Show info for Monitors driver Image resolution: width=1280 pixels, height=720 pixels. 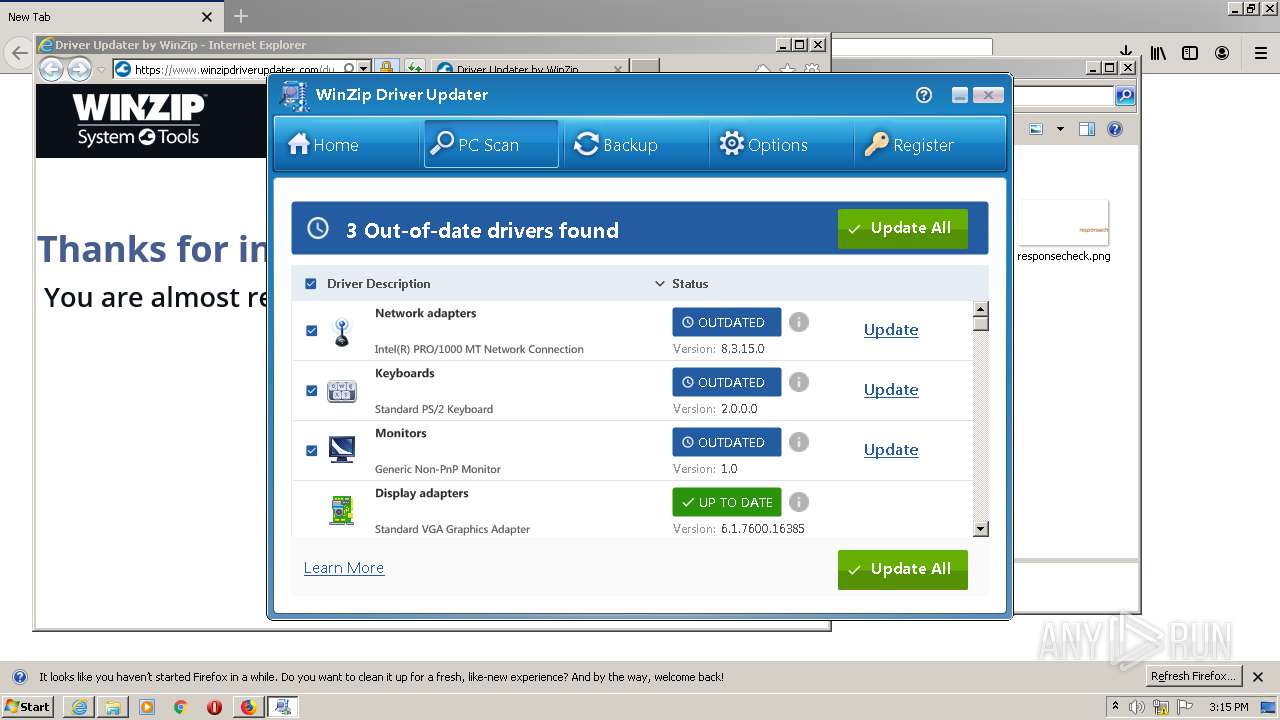[798, 442]
